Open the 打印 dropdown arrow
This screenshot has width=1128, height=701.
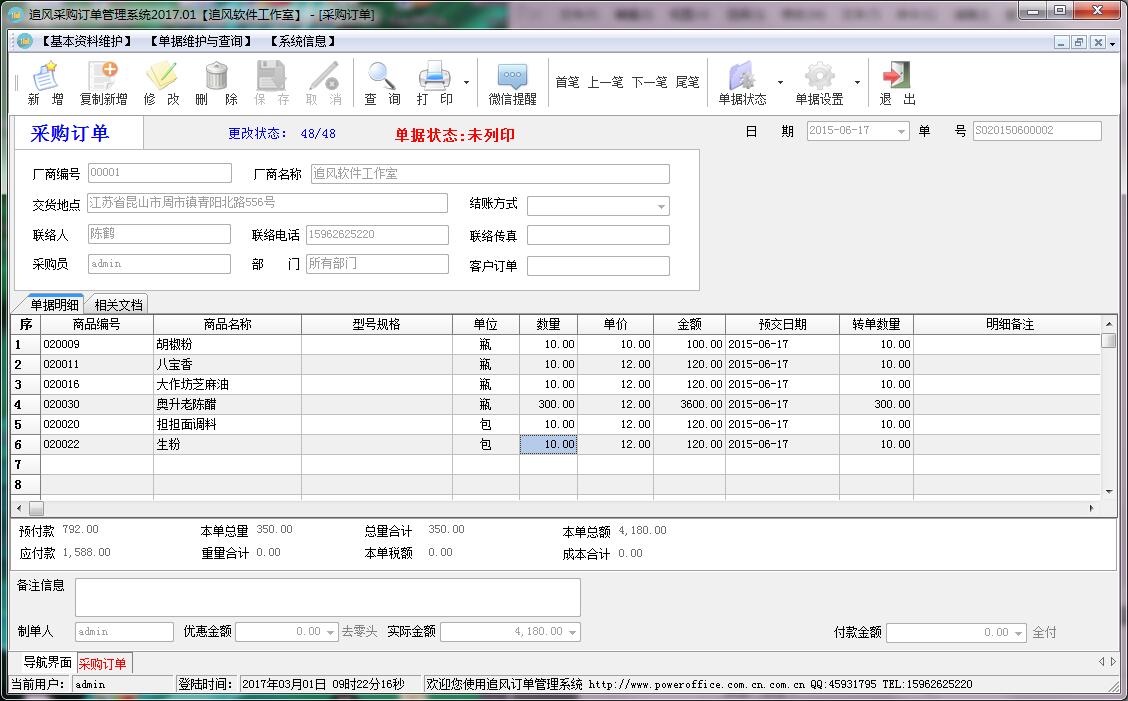click(466, 83)
